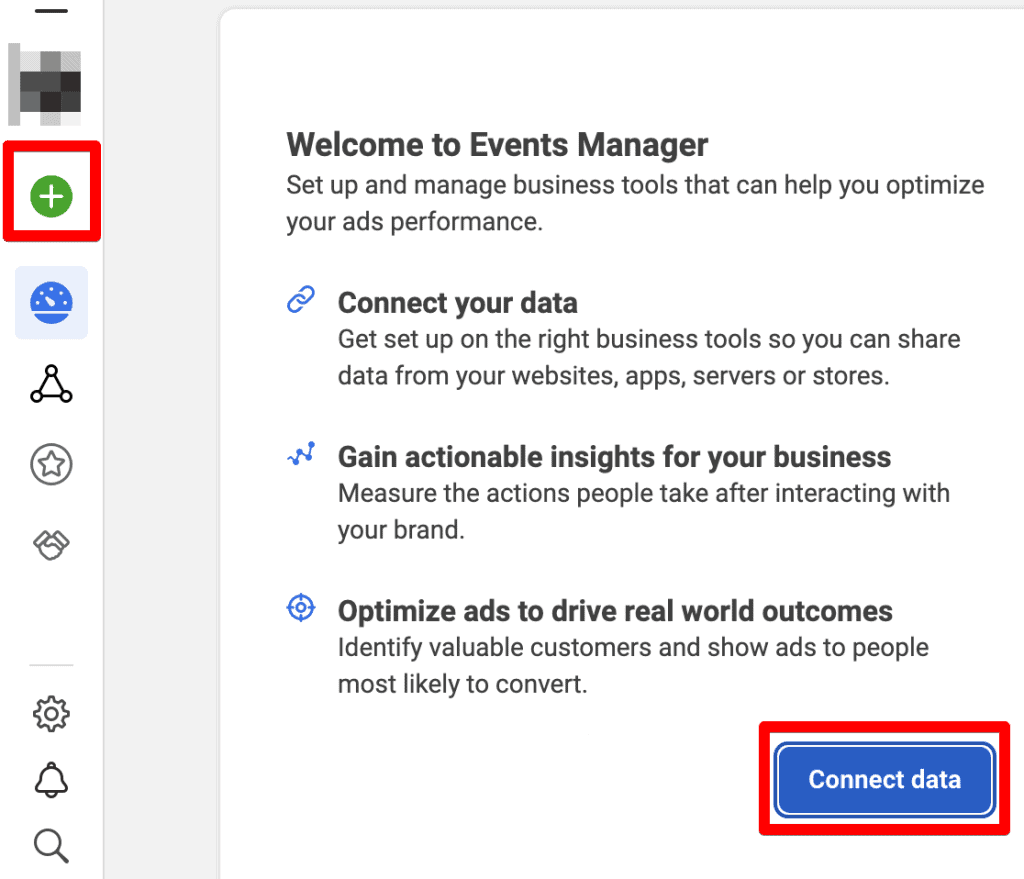Create a new data source with green plus icon
Image resolution: width=1024 pixels, height=879 pixels.
[x=51, y=196]
